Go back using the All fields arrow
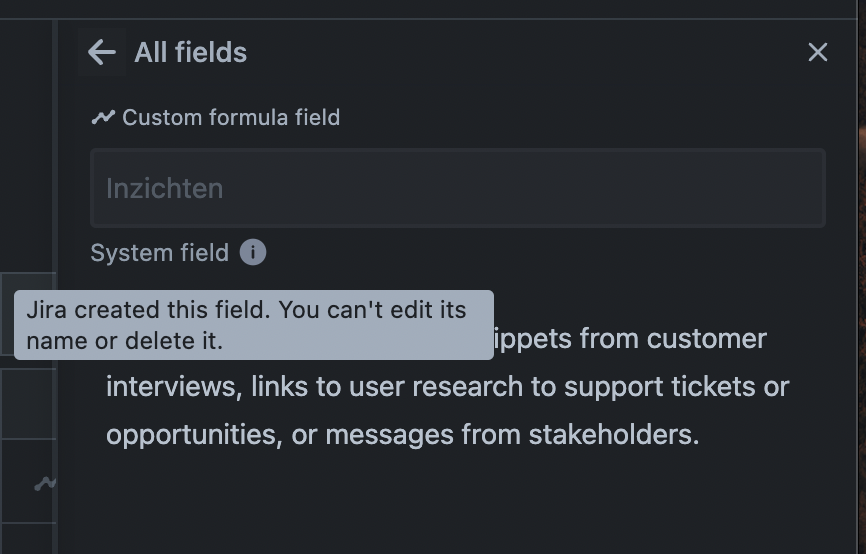Screen dimensions: 866x554 pyautogui.click(x=101, y=52)
